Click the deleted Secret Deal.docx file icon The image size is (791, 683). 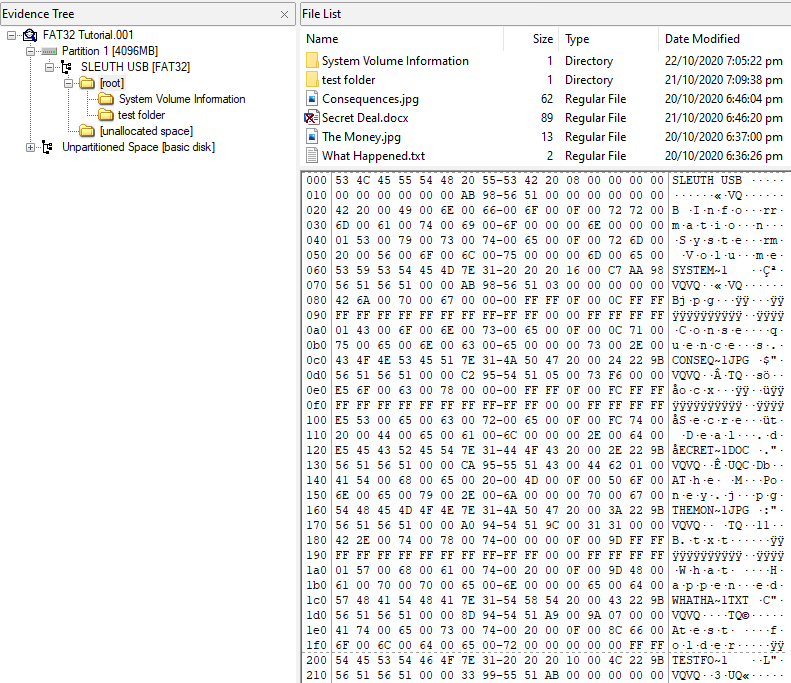pos(311,118)
